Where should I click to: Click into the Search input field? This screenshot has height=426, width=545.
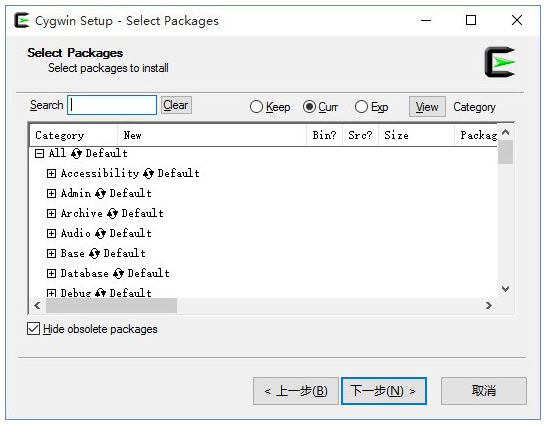pos(112,105)
